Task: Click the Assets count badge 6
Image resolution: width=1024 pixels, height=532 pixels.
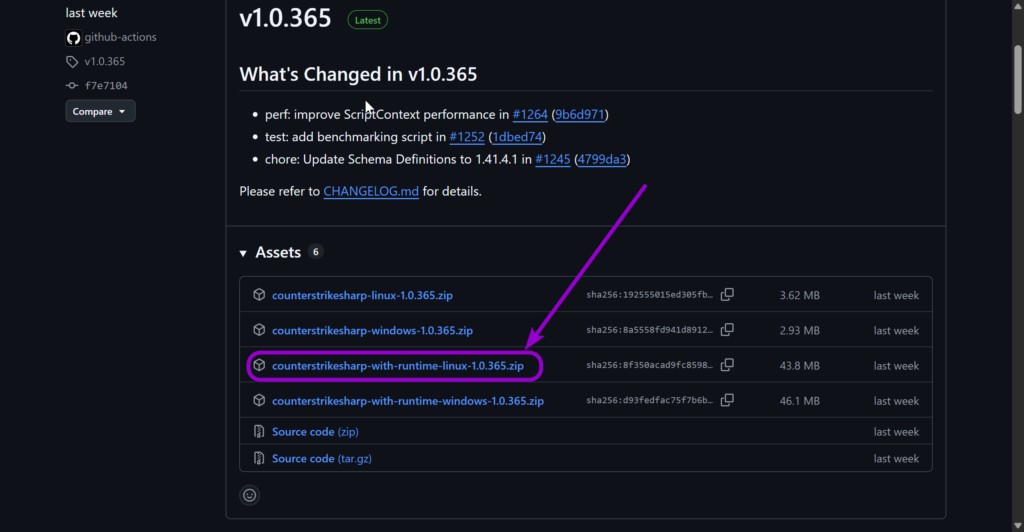Action: tap(315, 252)
